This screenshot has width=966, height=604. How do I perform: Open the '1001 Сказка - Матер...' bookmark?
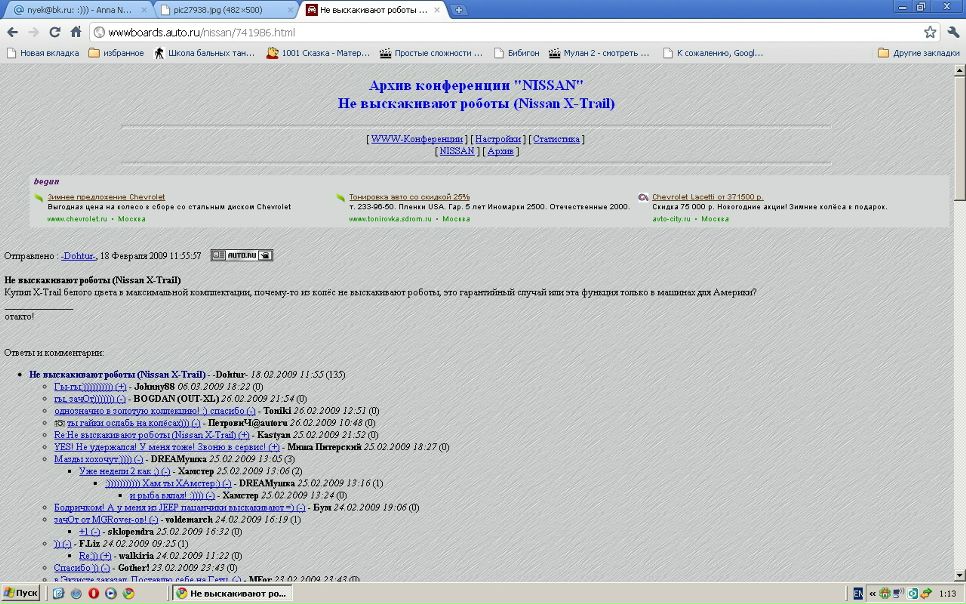click(x=318, y=53)
